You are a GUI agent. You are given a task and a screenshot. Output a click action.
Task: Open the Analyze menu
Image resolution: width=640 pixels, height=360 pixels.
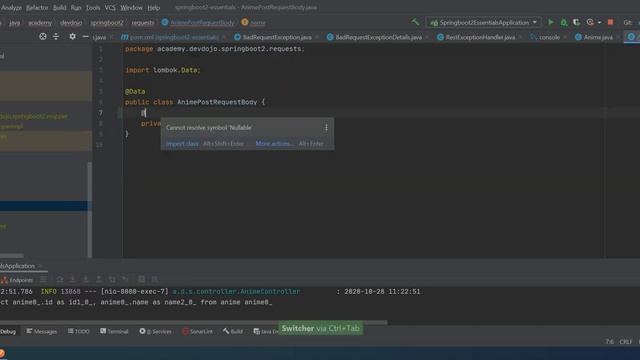[x=11, y=8]
